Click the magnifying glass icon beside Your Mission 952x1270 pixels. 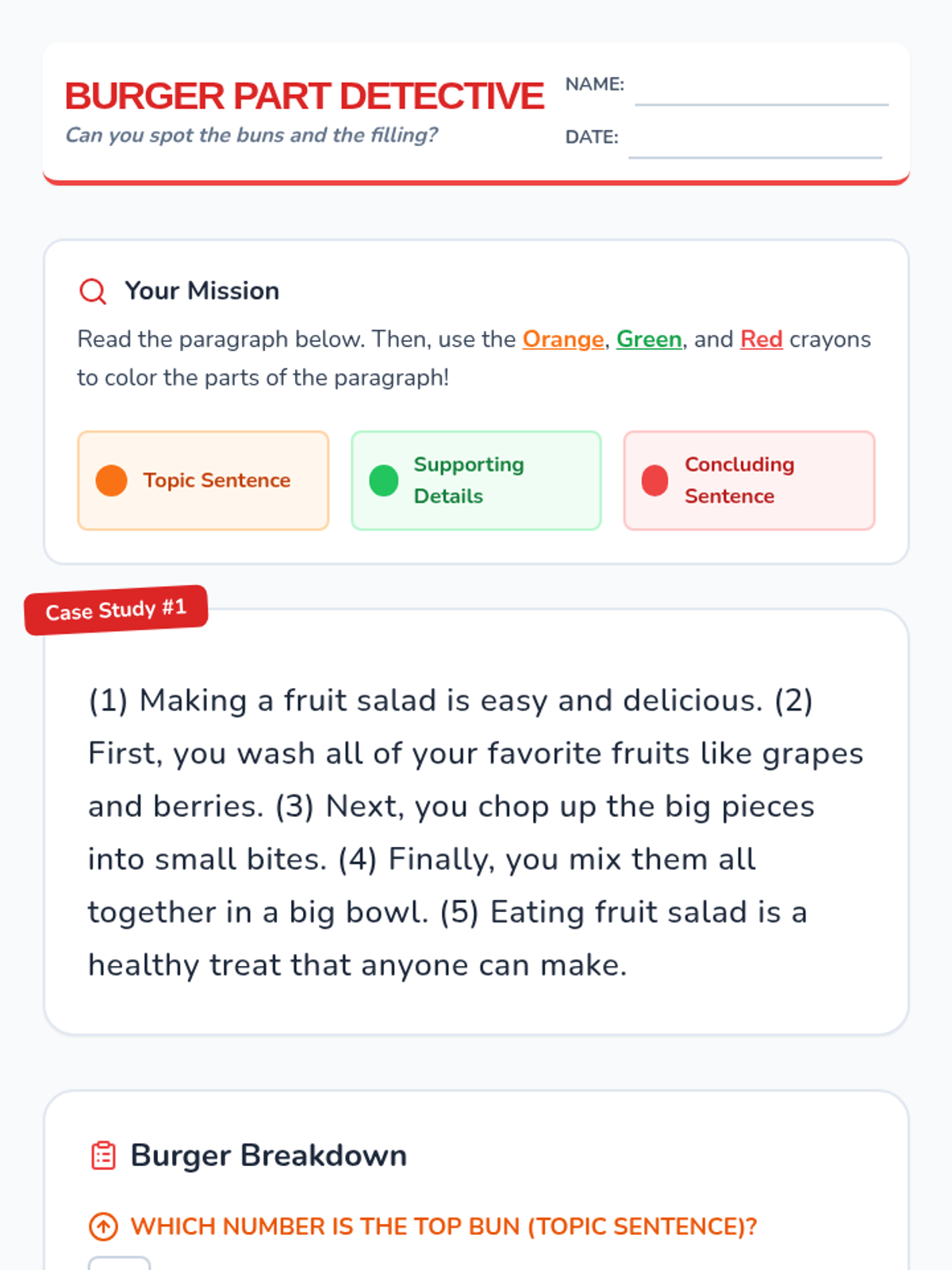(93, 291)
